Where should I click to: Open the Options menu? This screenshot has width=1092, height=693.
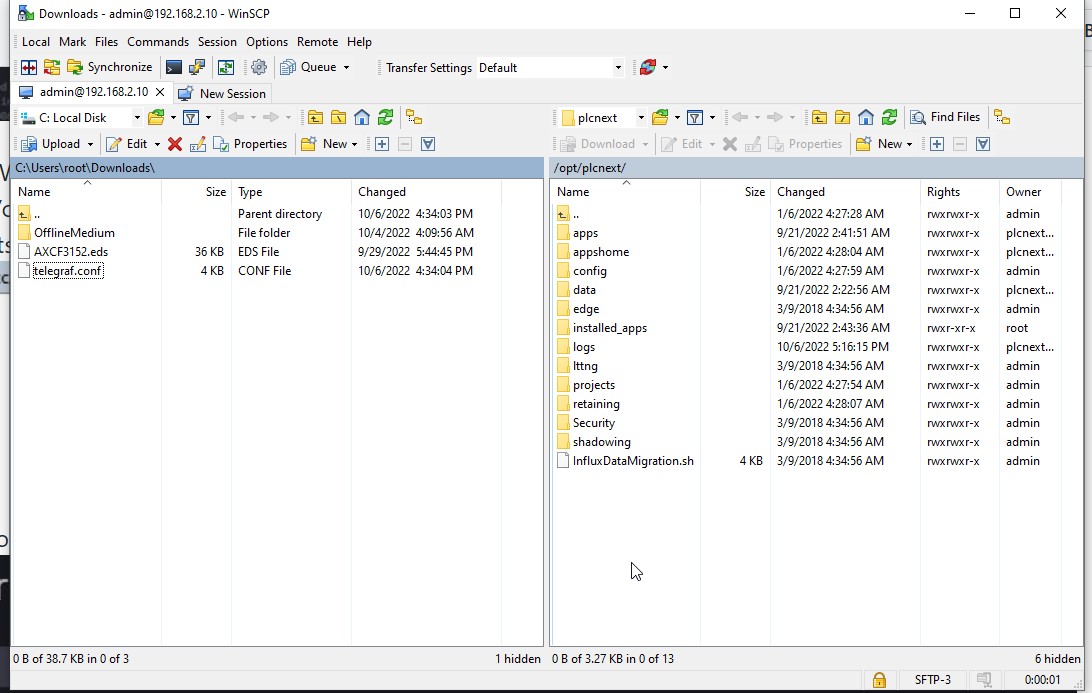(x=267, y=42)
